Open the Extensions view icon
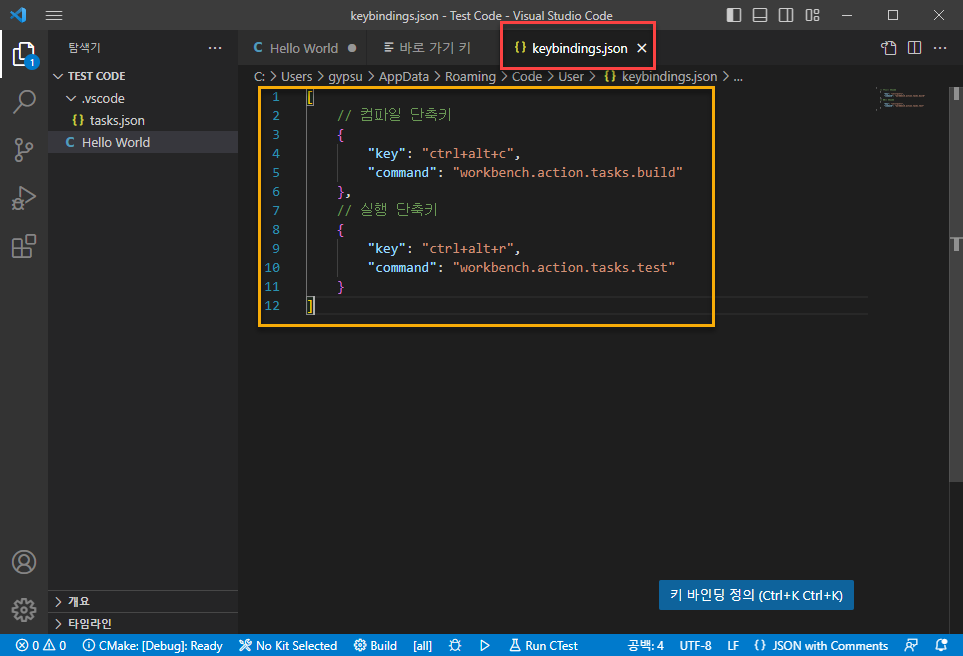 (x=24, y=246)
